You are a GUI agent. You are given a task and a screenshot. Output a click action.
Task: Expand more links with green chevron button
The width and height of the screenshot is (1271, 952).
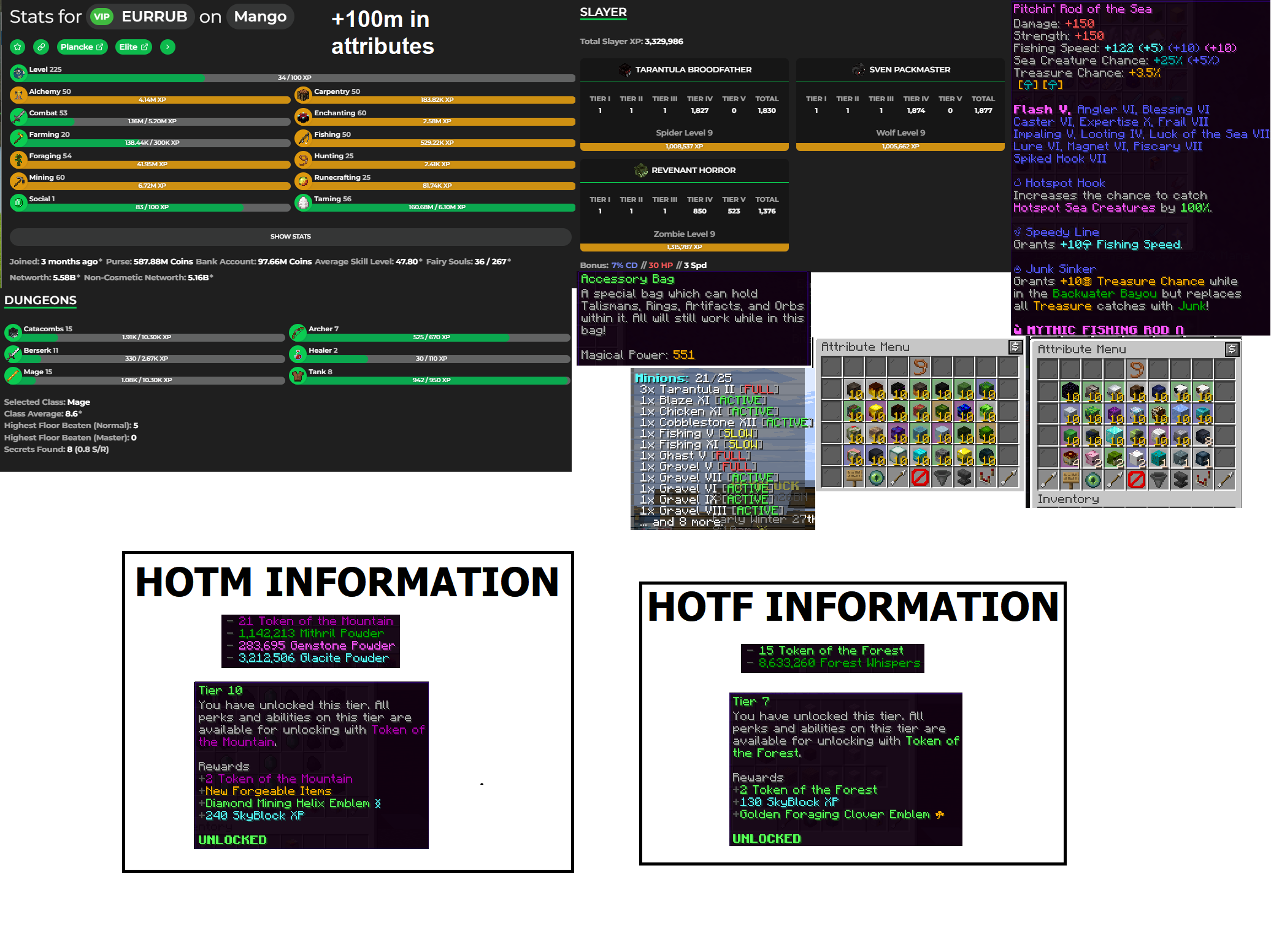[167, 47]
